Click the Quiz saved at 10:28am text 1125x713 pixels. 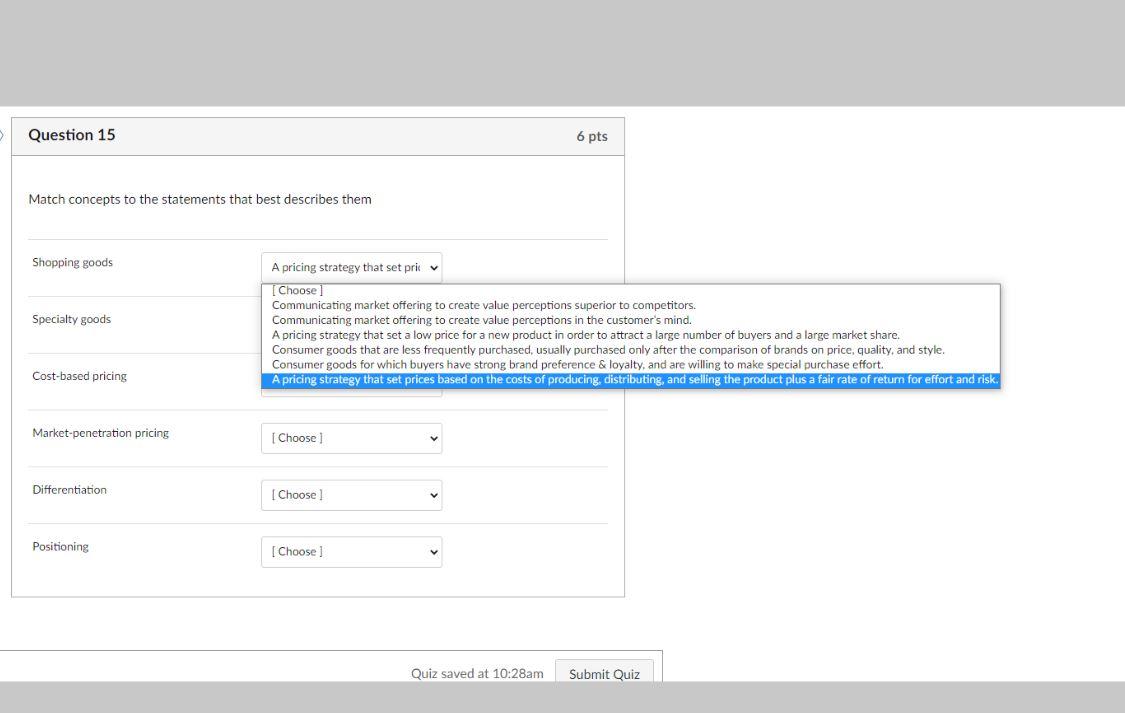coord(477,674)
